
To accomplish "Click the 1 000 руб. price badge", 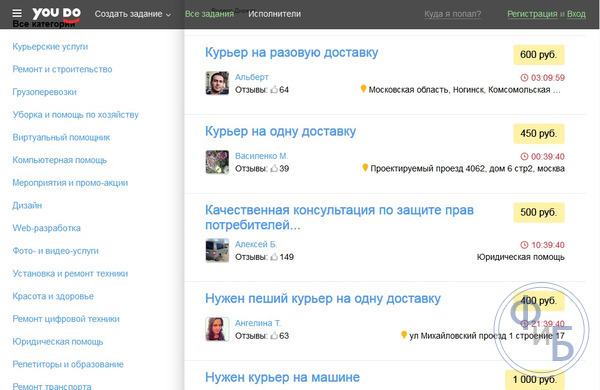I will pyautogui.click(x=535, y=379).
